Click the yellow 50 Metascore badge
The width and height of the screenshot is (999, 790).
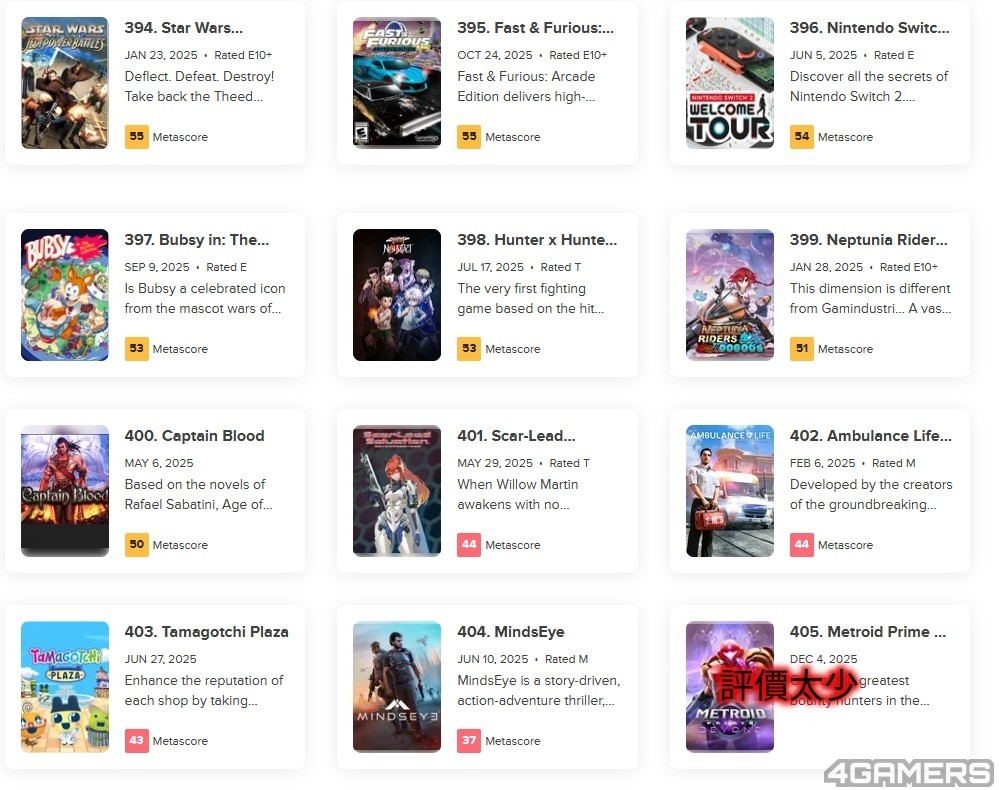[x=136, y=544]
